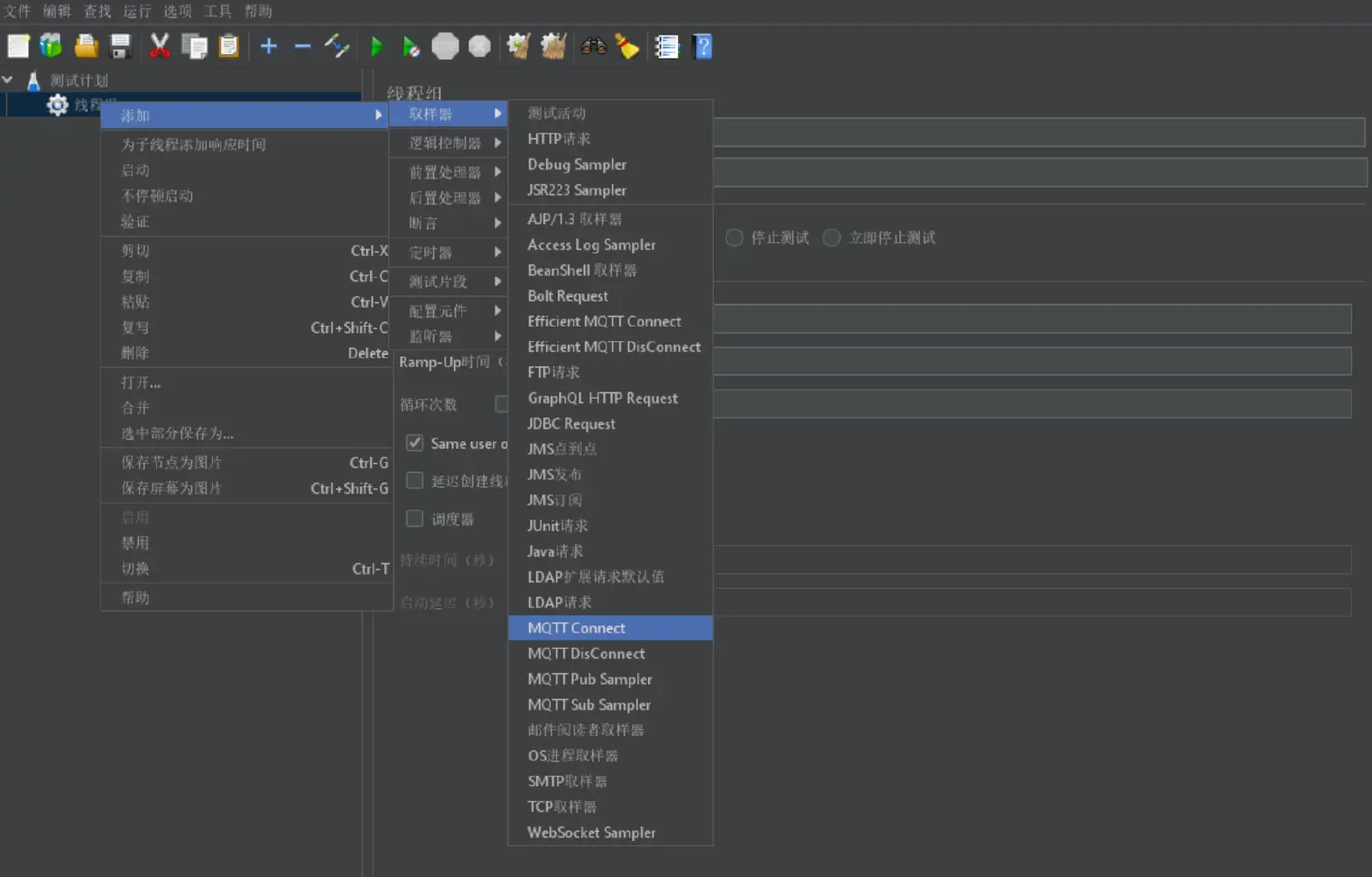
Task: Create a new test plan via toolbar icon
Action: [x=18, y=46]
